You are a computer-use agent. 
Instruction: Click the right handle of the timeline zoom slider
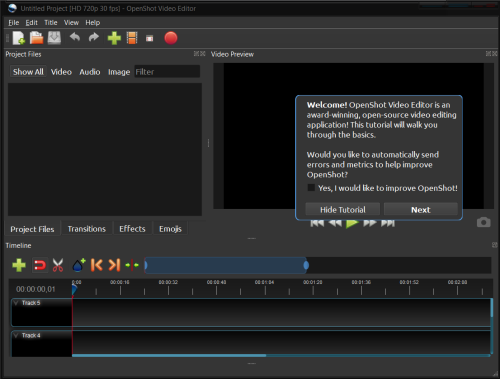click(x=306, y=265)
